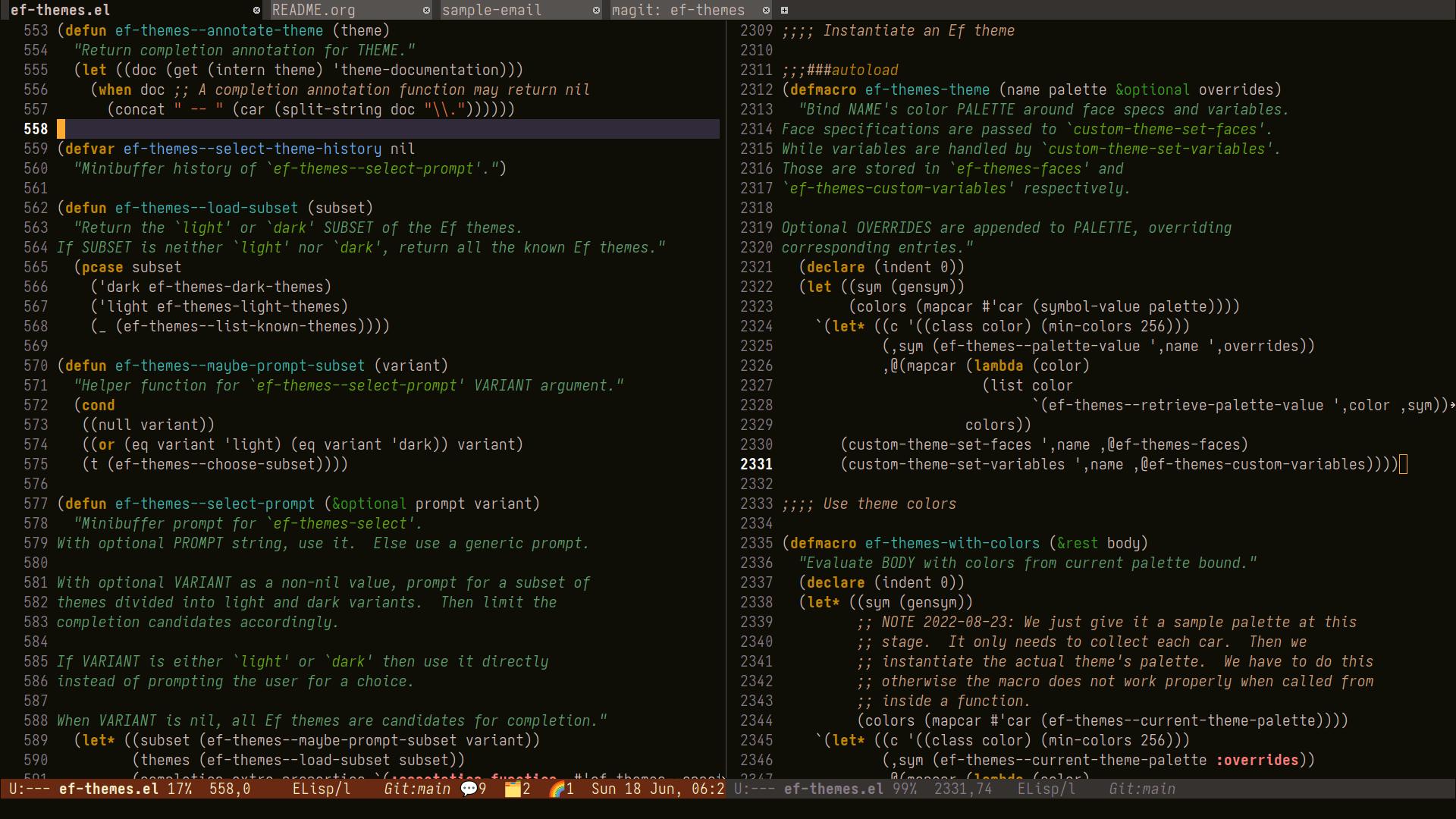This screenshot has width=1456, height=819.
Task: Add a new tab with plus icon
Action: pos(784,10)
